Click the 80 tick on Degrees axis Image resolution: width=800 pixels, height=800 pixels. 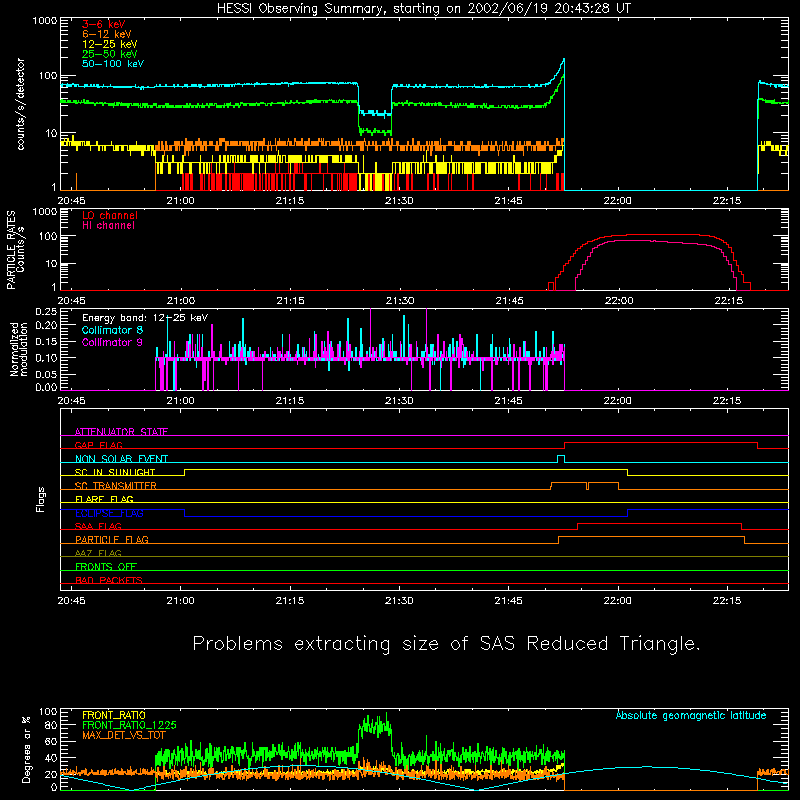coord(51,725)
